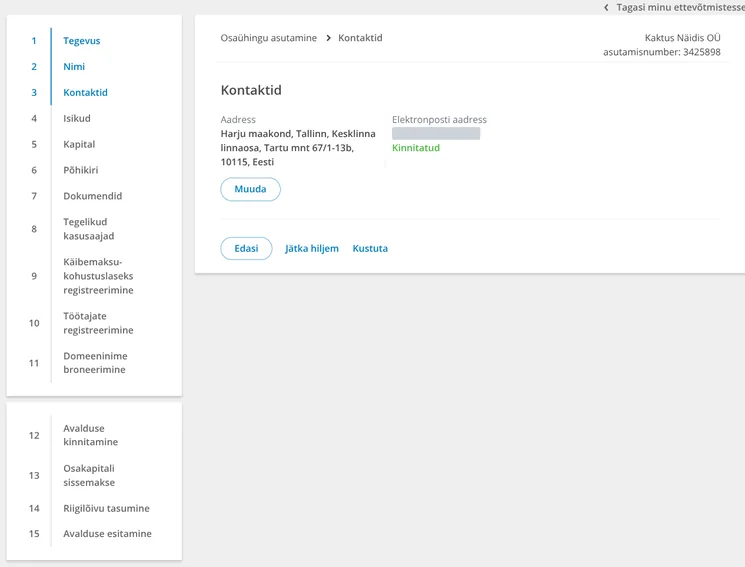Navigate to the Kapital step
745x567 pixels.
(79, 144)
